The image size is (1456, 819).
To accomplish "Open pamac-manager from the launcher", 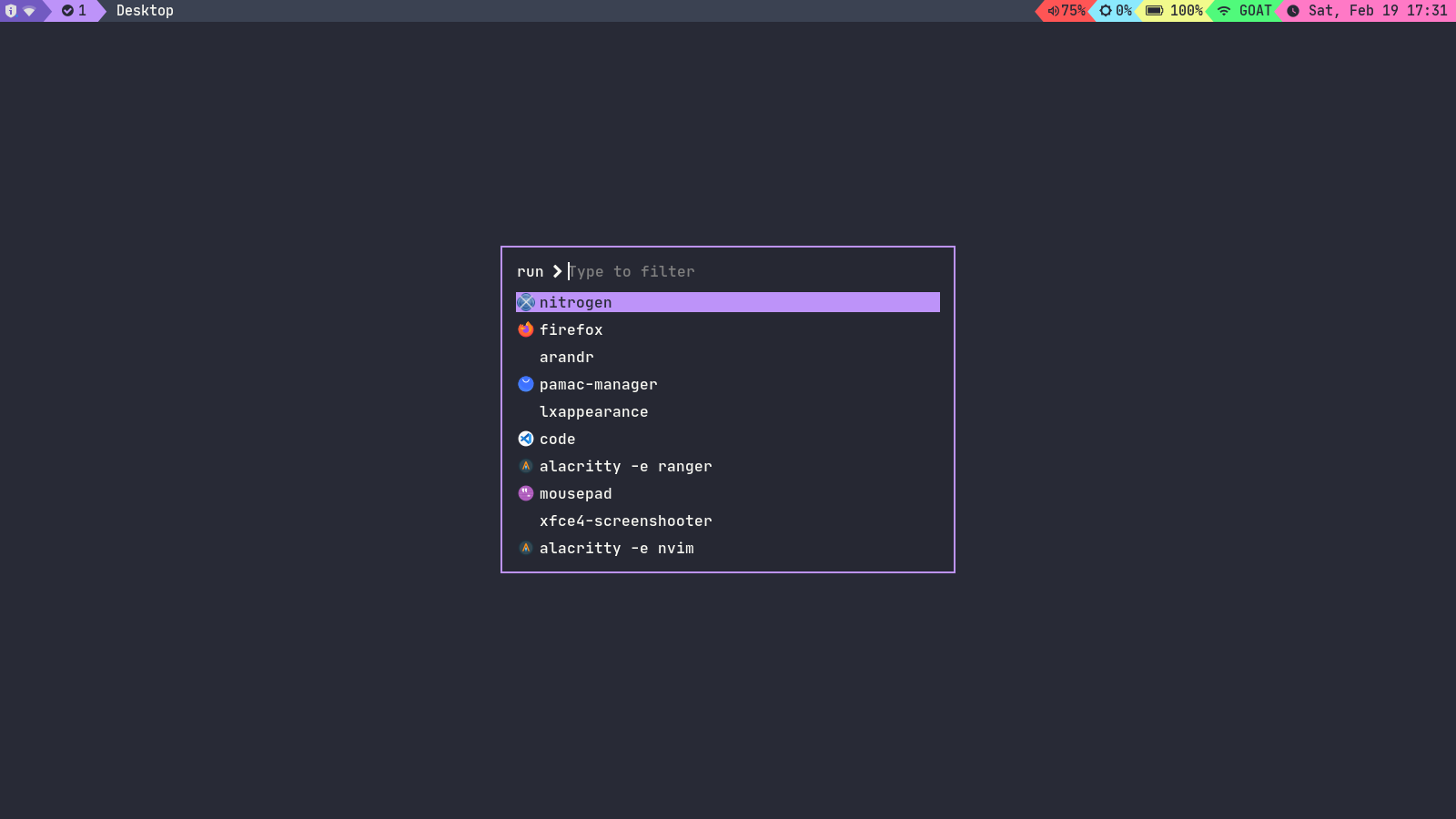I will 728,384.
